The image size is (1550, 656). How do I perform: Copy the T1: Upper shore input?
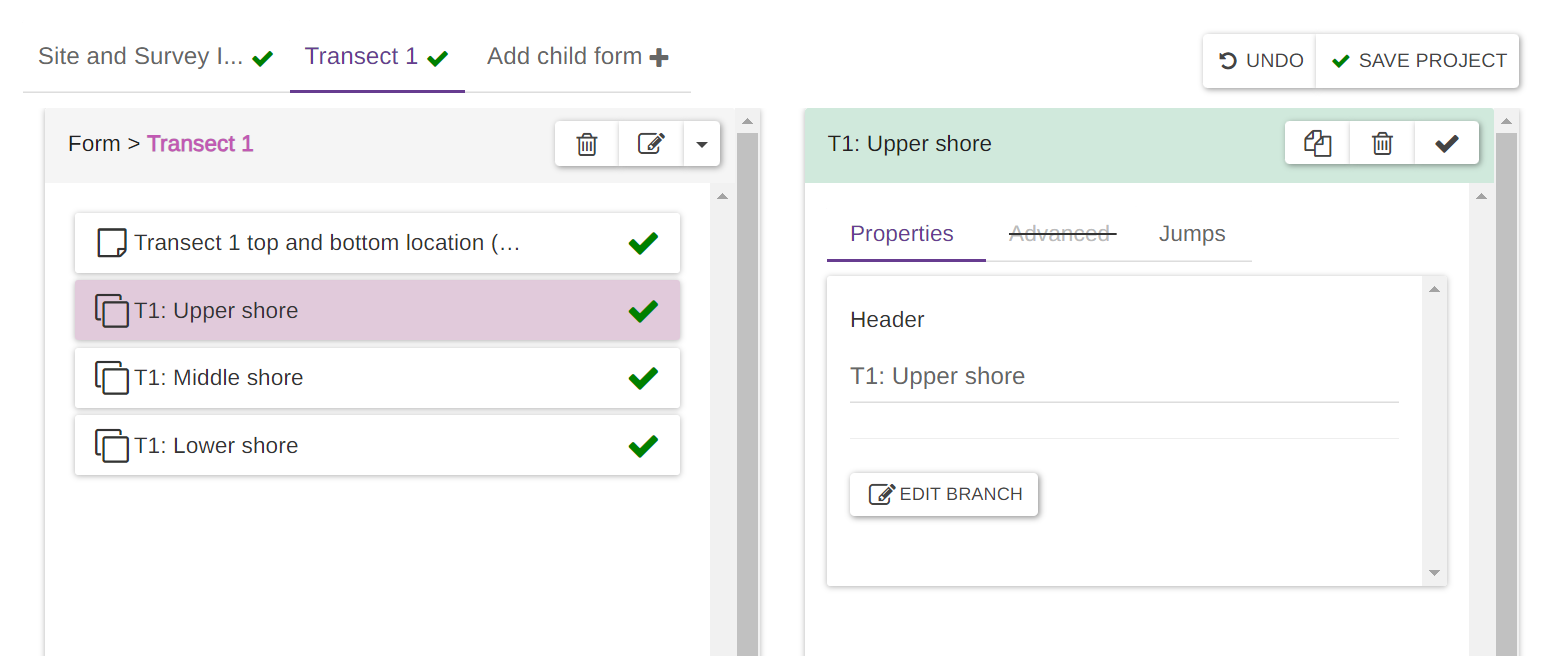click(1317, 144)
